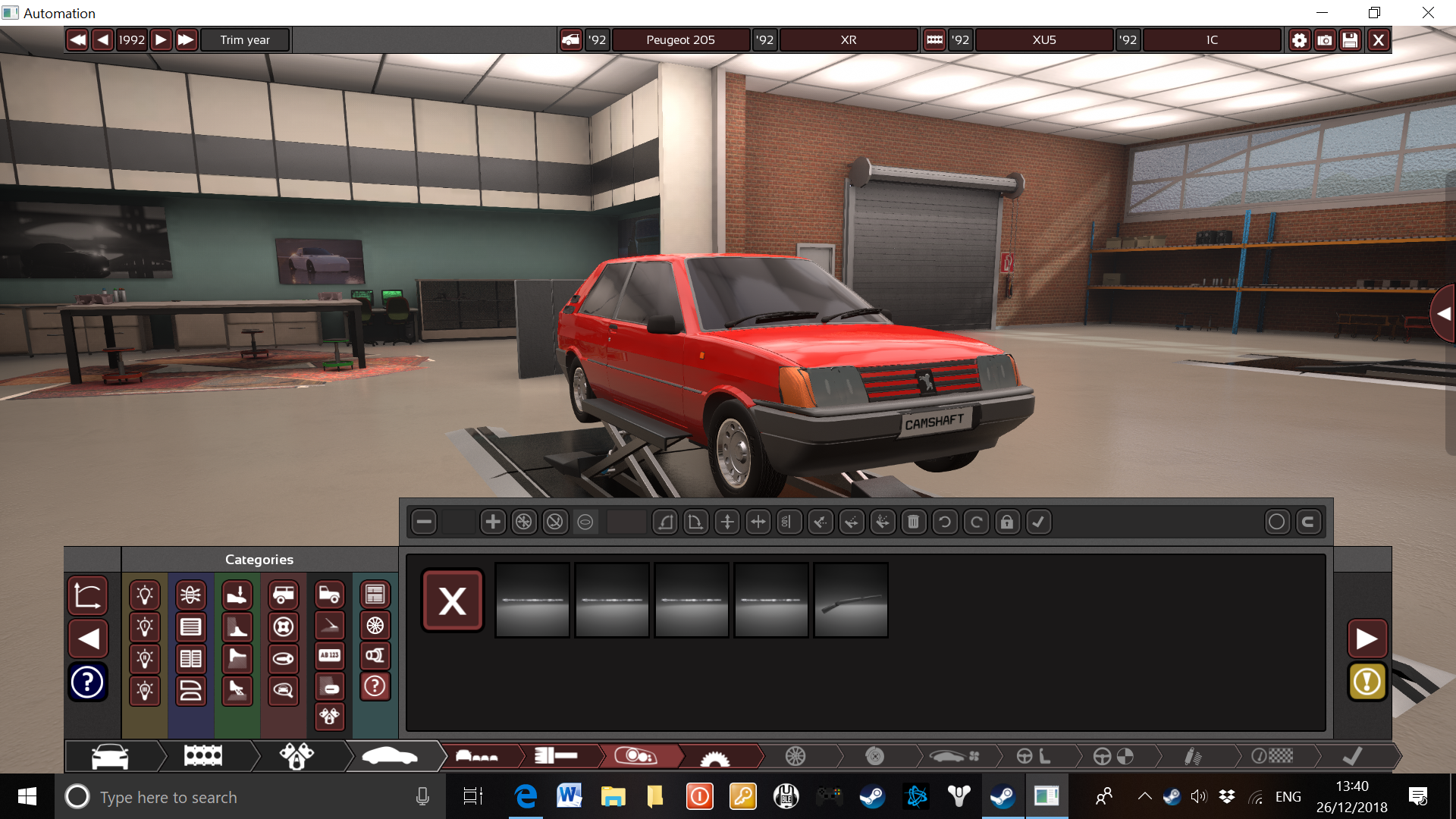
Task: Open the car body silhouette tab
Action: [390, 756]
